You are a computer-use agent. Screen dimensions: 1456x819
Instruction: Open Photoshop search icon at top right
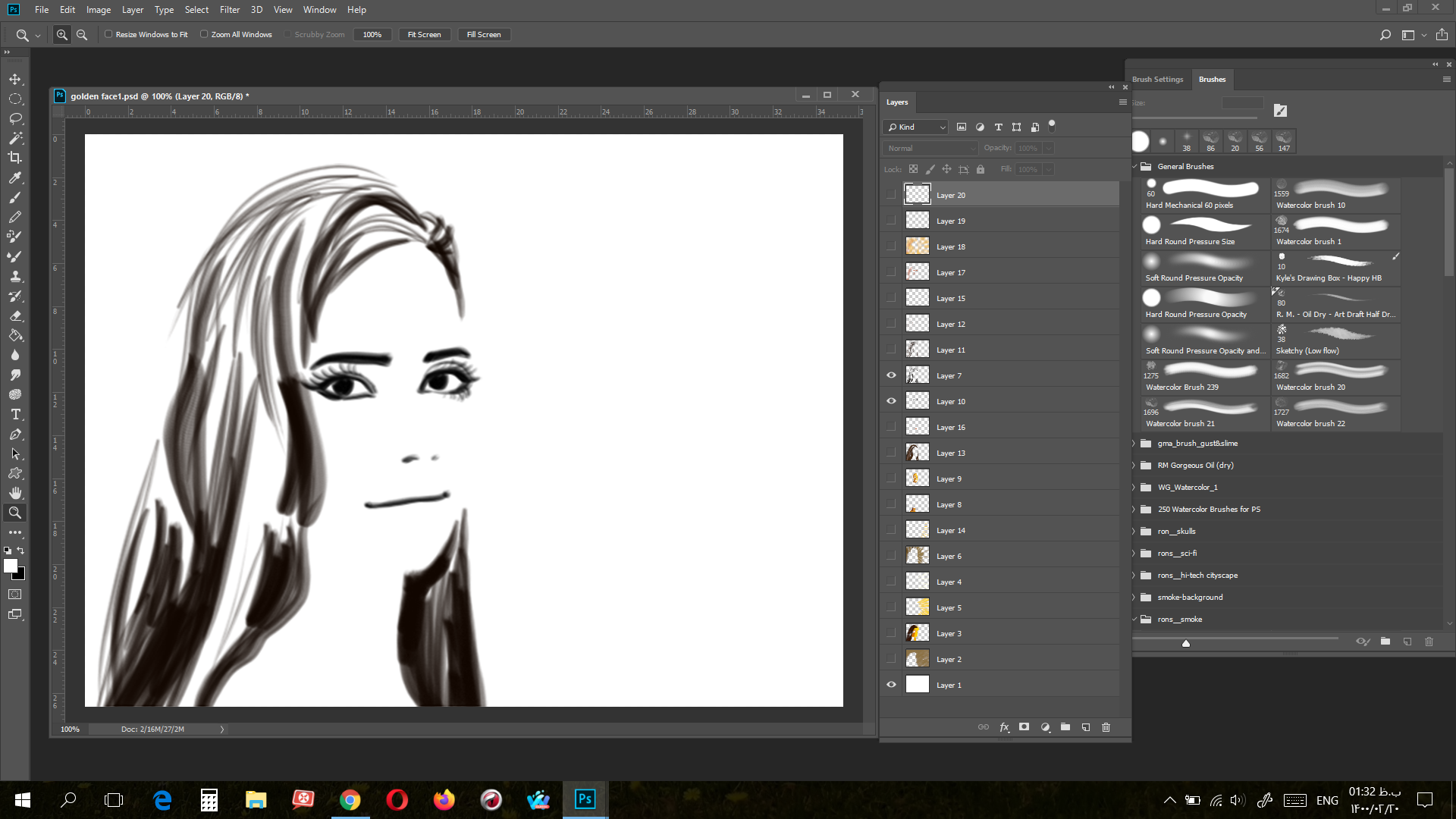1385,35
